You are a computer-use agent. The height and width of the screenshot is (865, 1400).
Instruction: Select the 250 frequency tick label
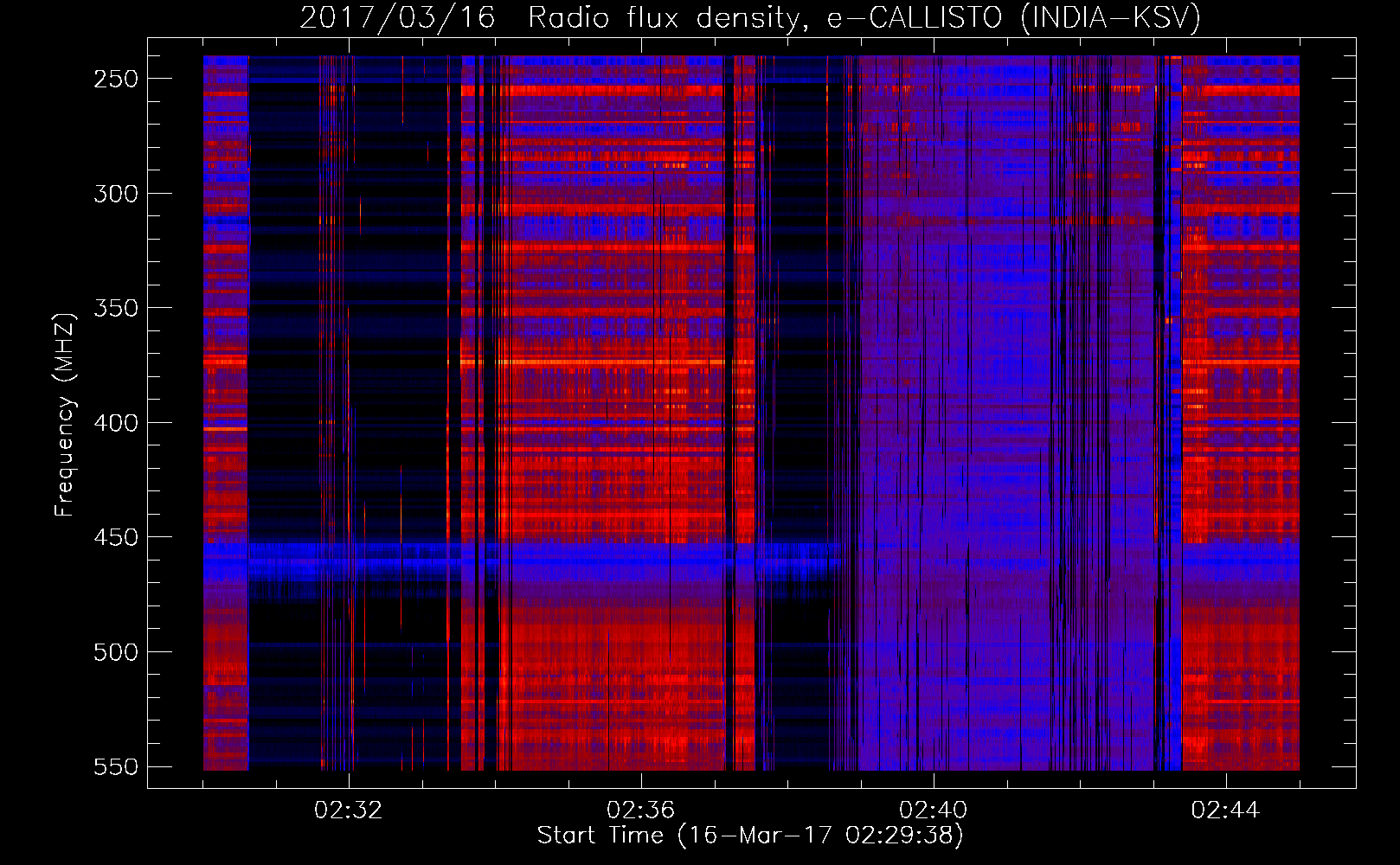pyautogui.click(x=116, y=79)
